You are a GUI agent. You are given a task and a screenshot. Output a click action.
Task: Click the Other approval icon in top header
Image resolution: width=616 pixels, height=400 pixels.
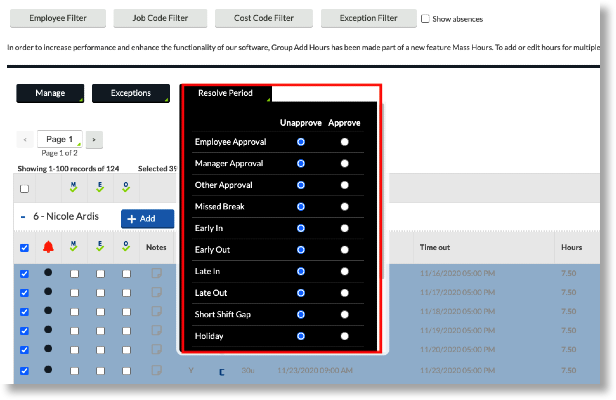[x=126, y=186]
